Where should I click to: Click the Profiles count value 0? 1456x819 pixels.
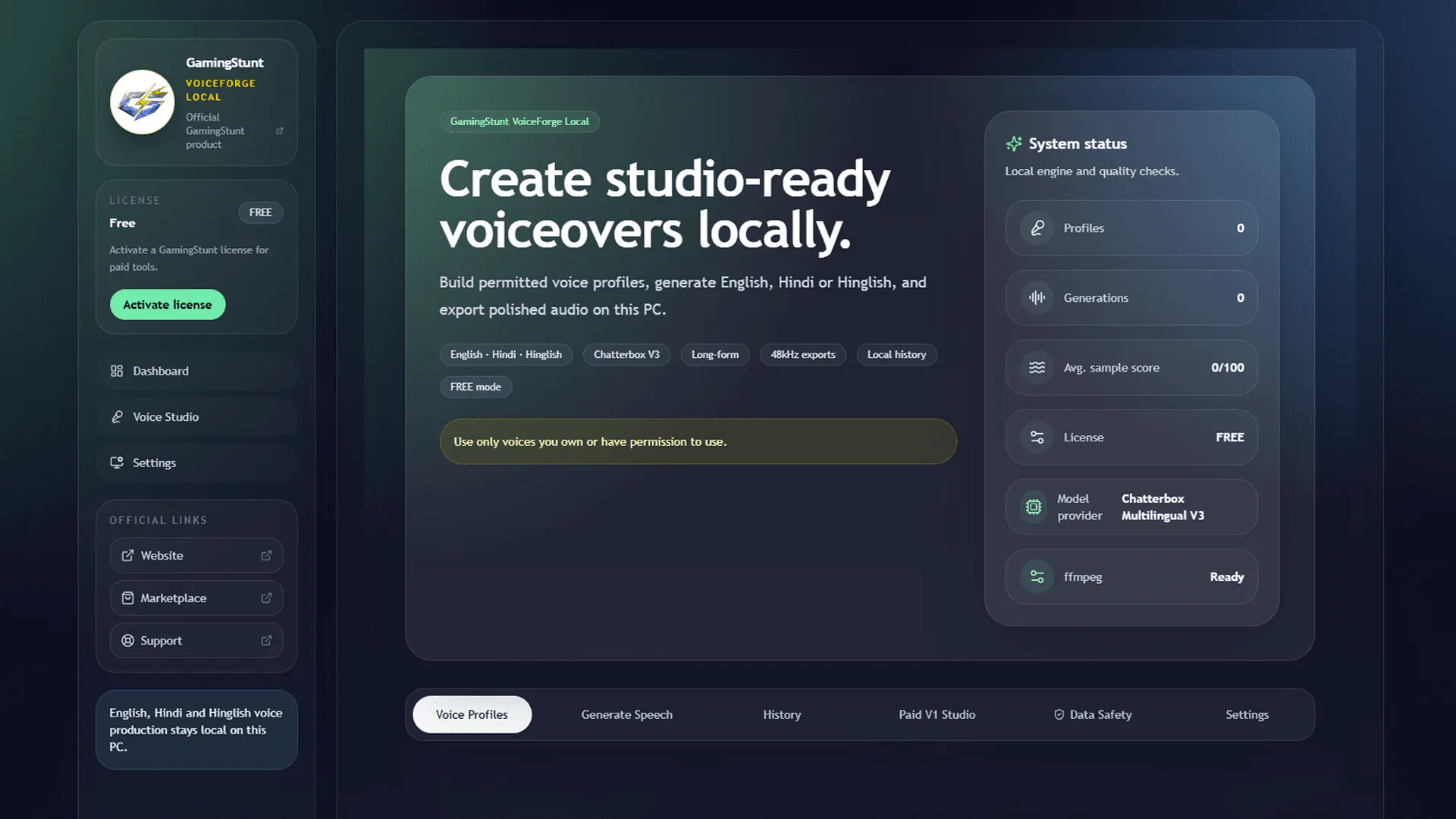tap(1241, 228)
